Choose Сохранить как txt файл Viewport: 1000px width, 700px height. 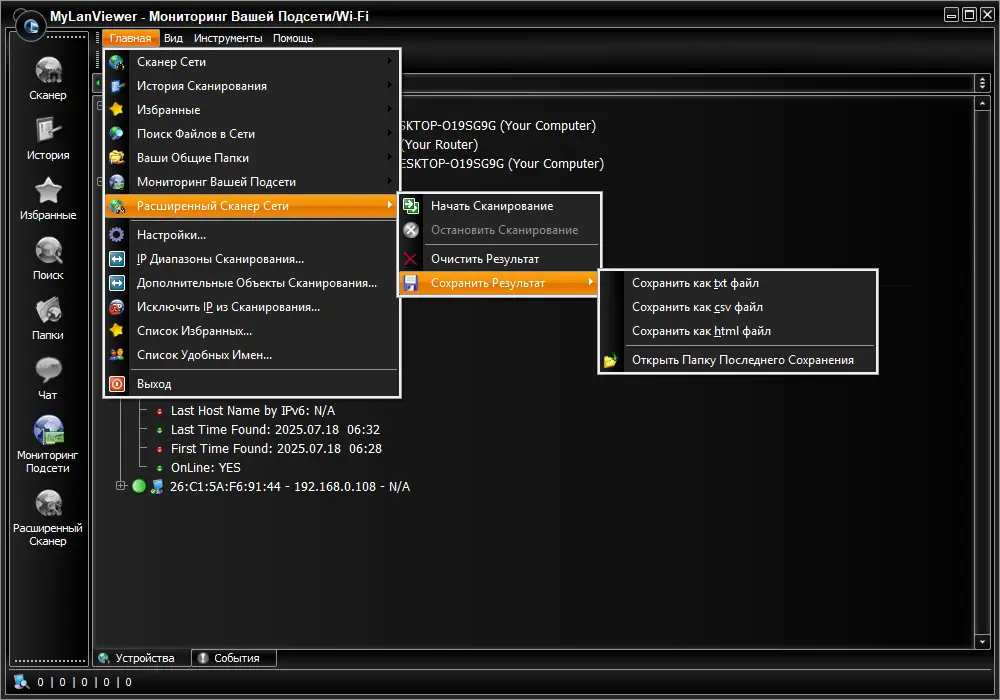[x=738, y=283]
